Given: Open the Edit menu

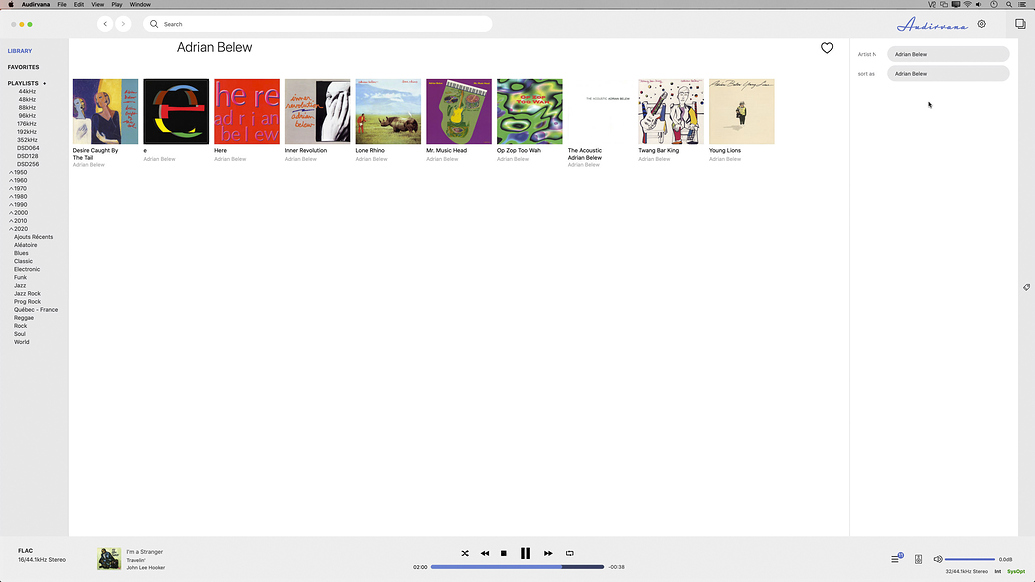Looking at the screenshot, I should click(79, 5).
